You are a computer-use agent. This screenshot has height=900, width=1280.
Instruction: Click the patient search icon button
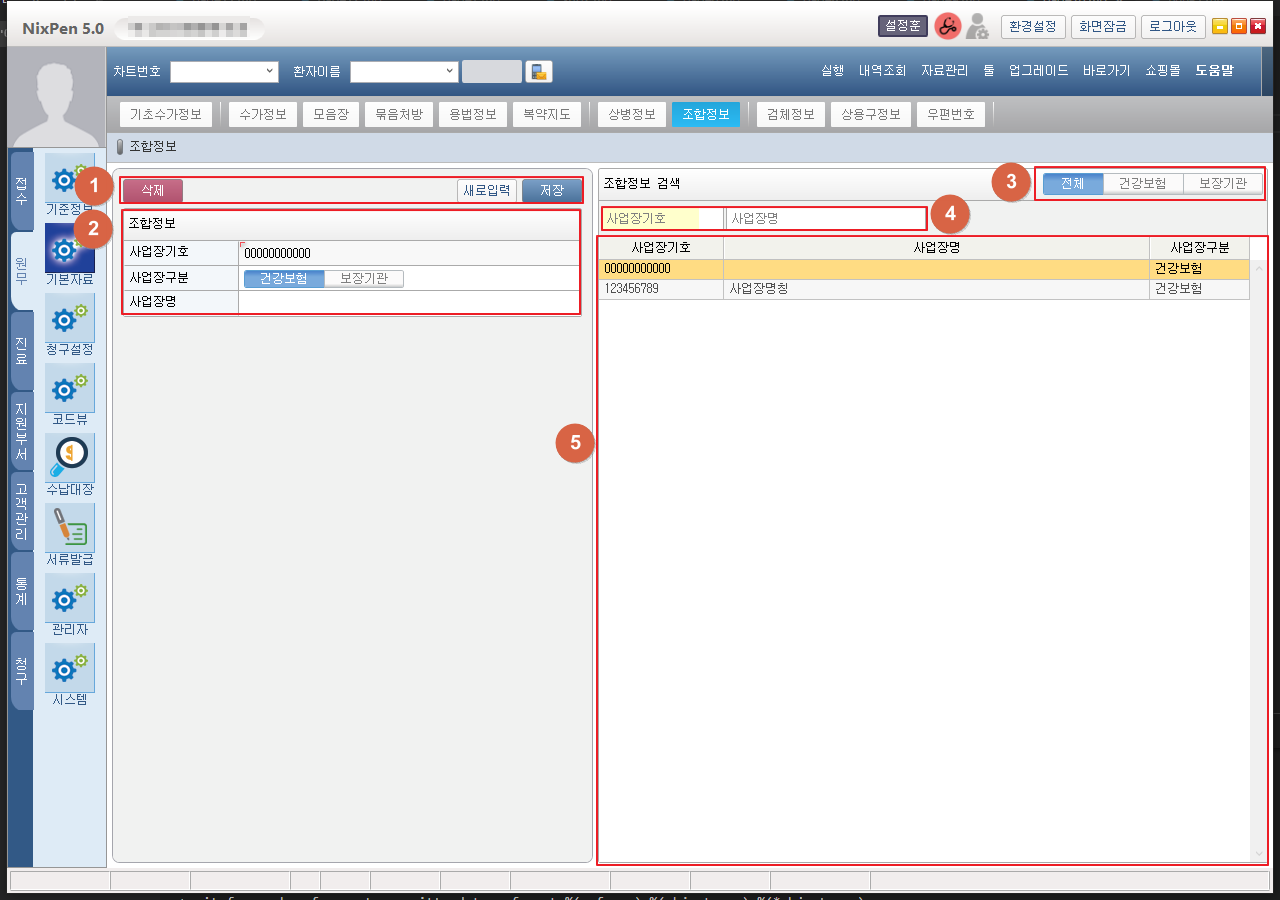pos(539,72)
